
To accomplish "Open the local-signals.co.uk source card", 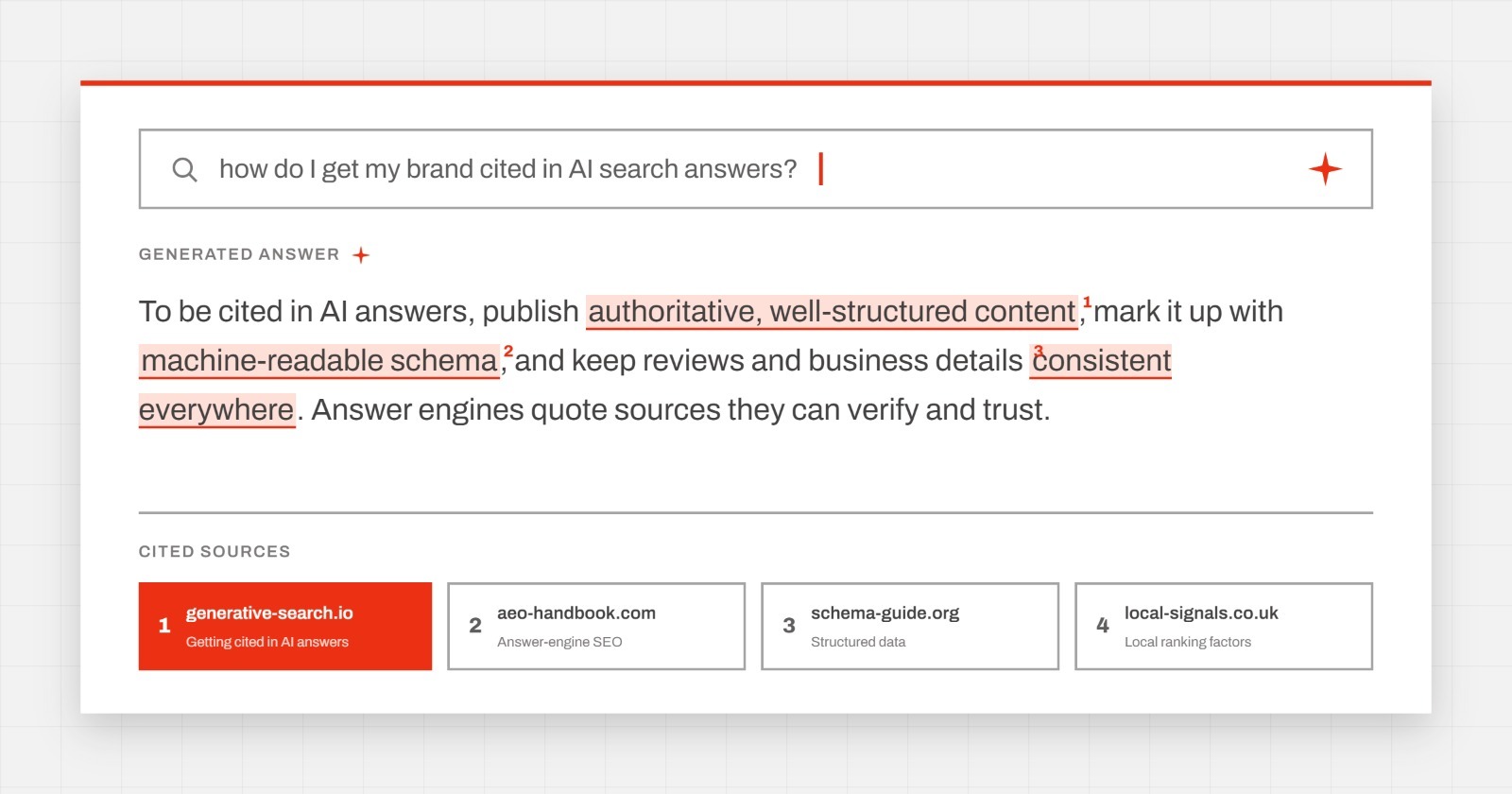I will (1224, 626).
